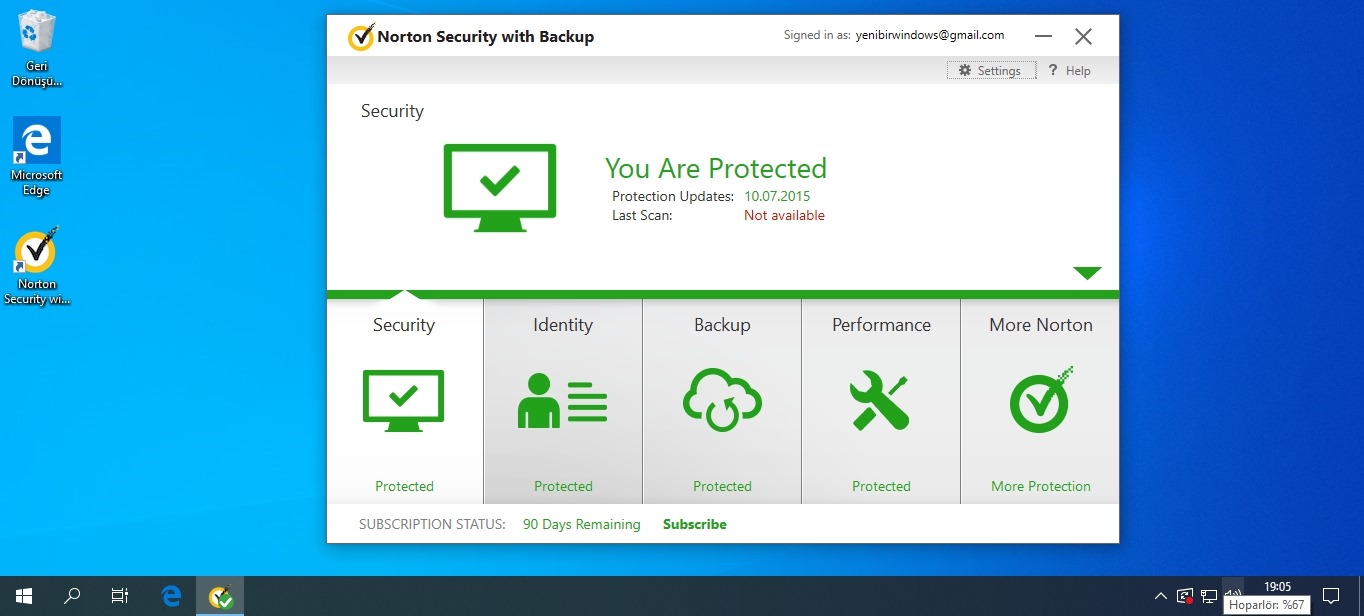Click the Identity person icon
This screenshot has width=1364, height=616.
click(x=562, y=400)
